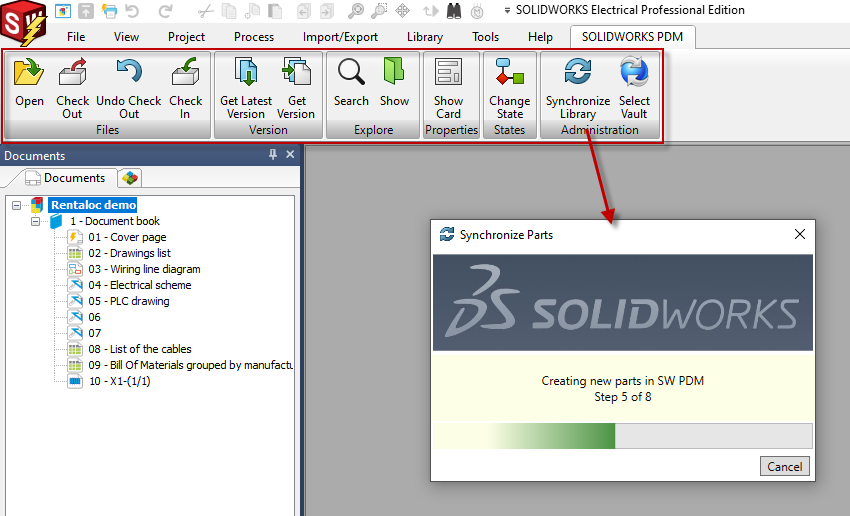The height and width of the screenshot is (516, 850).
Task: Select the SOLIDWORKS PDM ribbon tab
Action: tap(632, 37)
